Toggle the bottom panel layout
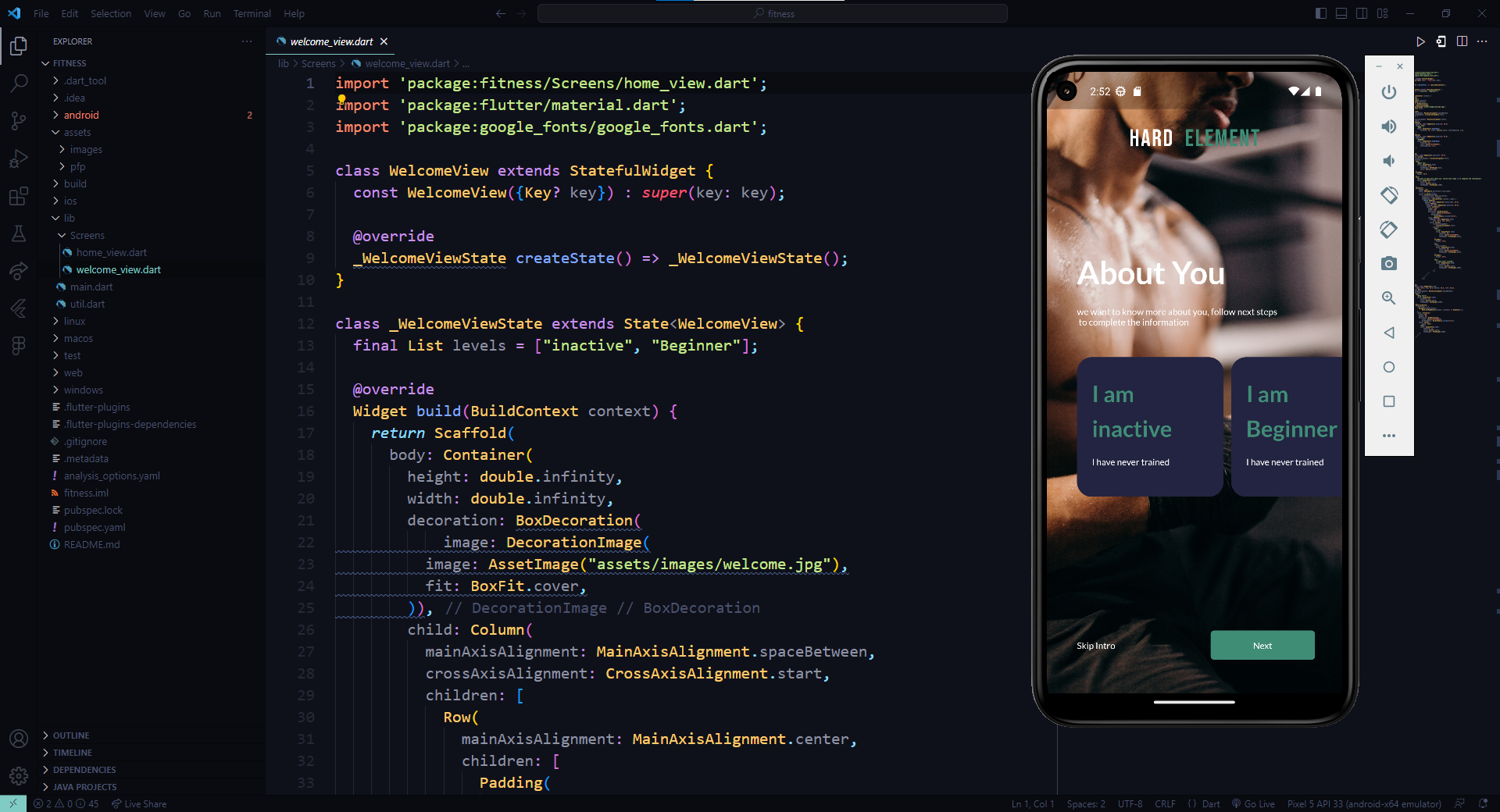1500x812 pixels. tap(1341, 13)
